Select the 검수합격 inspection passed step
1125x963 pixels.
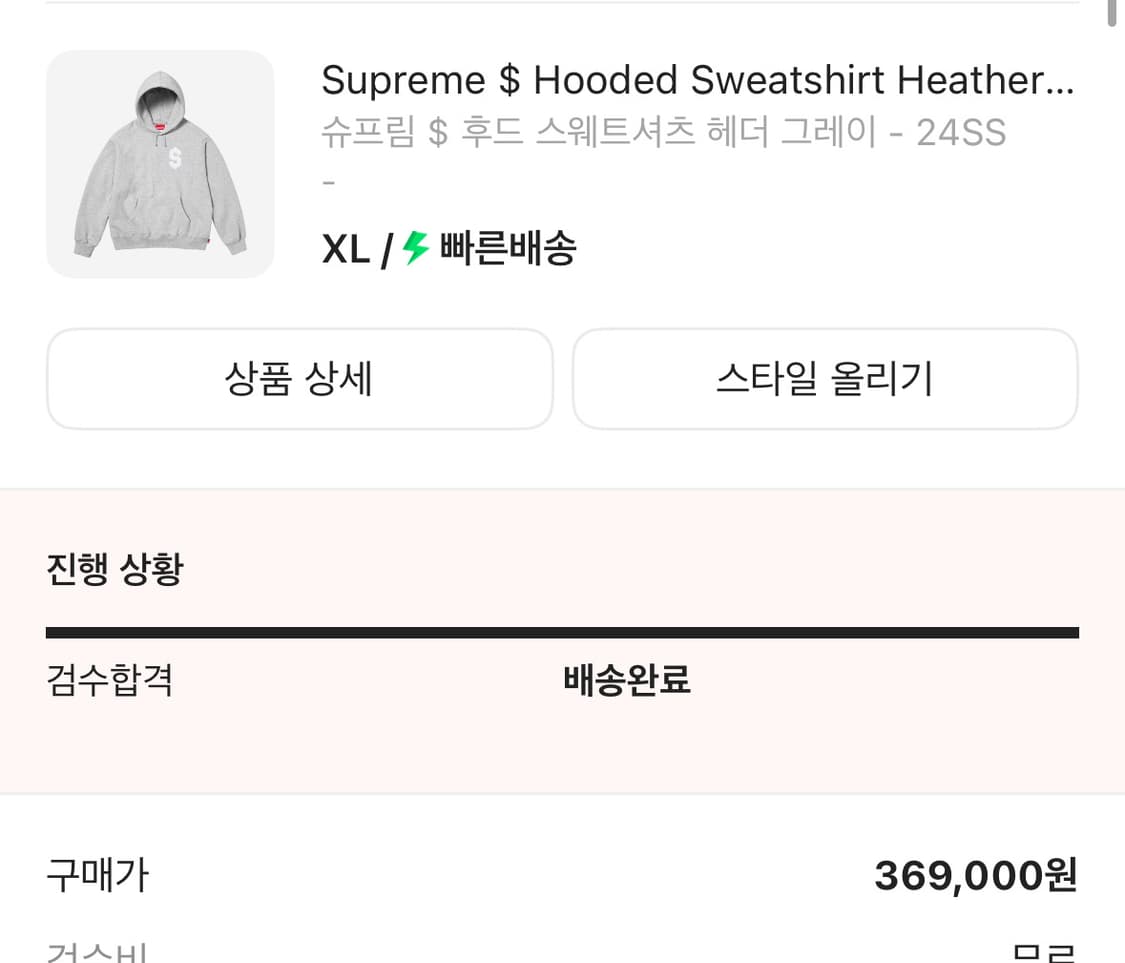(110, 680)
